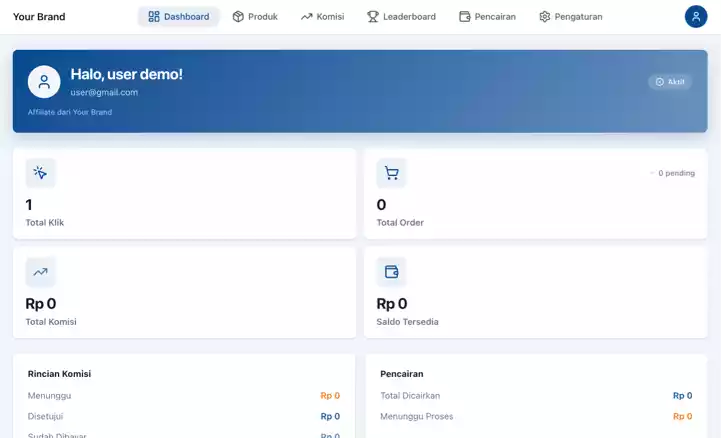Viewport: 721px width, 438px height.
Task: Click the user@gmail.com email text
Action: 111,92
